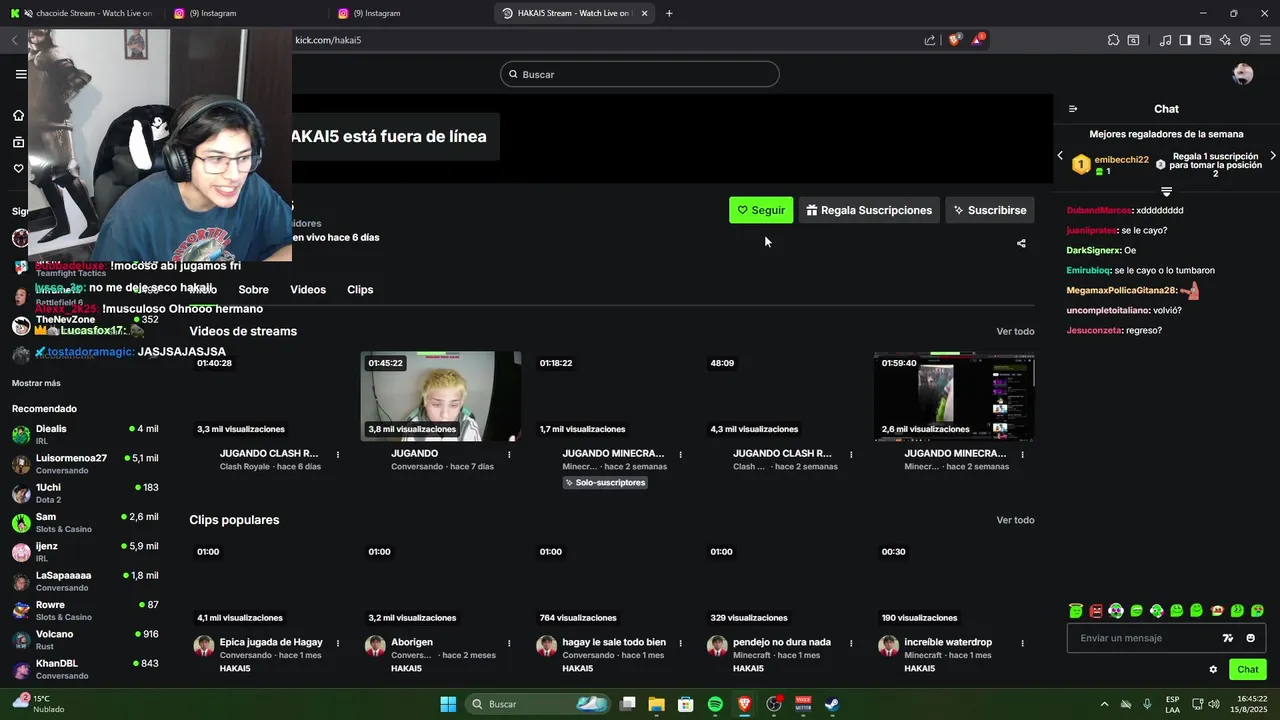This screenshot has width=1280, height=720.
Task: Click the Solo-suscriptores tag
Action: 605,483
